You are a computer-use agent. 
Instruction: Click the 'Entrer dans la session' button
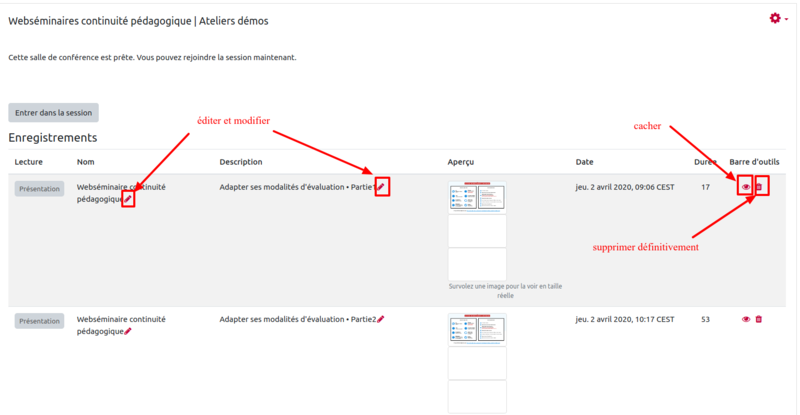[x=53, y=113]
